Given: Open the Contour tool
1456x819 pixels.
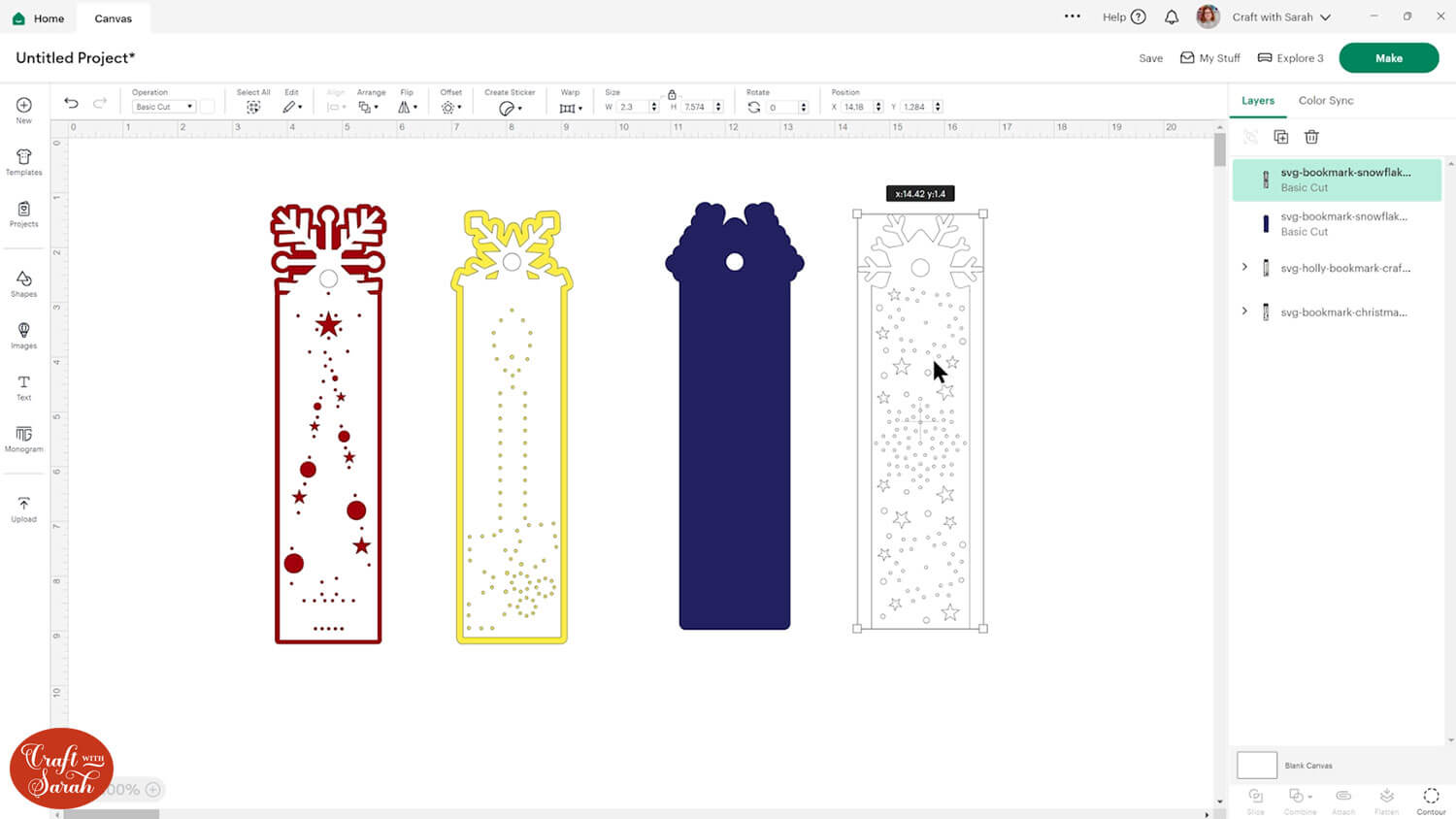Looking at the screenshot, I should [1431, 800].
